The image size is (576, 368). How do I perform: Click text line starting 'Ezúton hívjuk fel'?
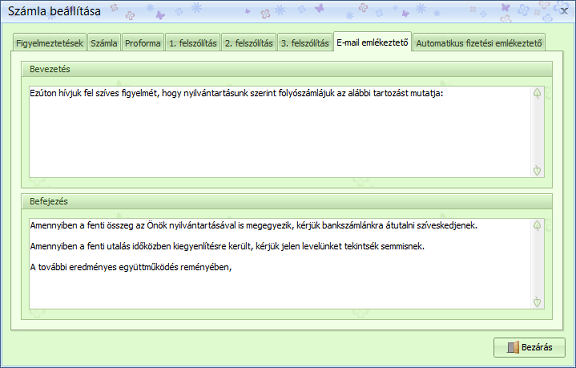[x=236, y=93]
